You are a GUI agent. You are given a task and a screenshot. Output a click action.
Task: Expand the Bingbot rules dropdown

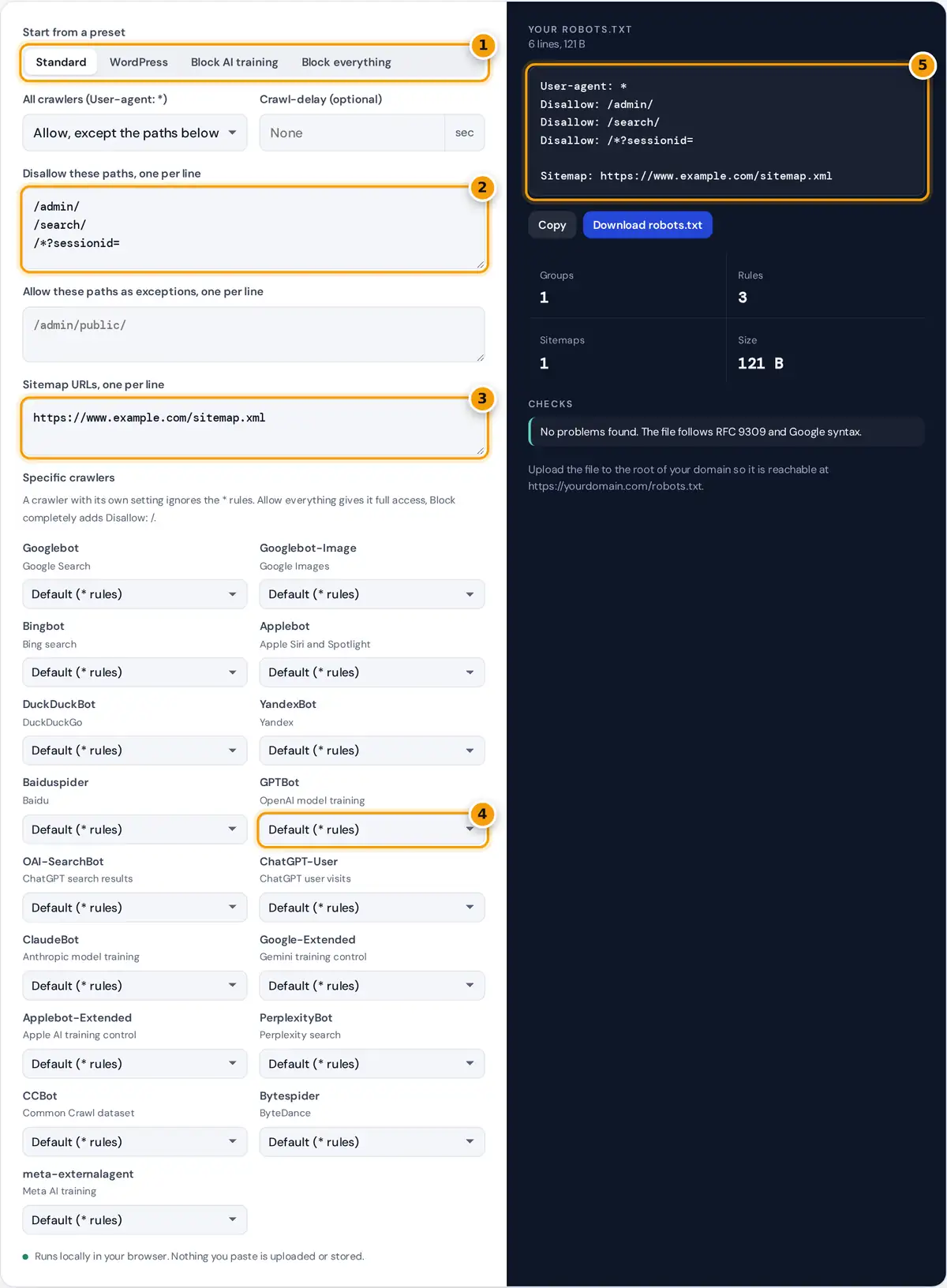(x=135, y=672)
